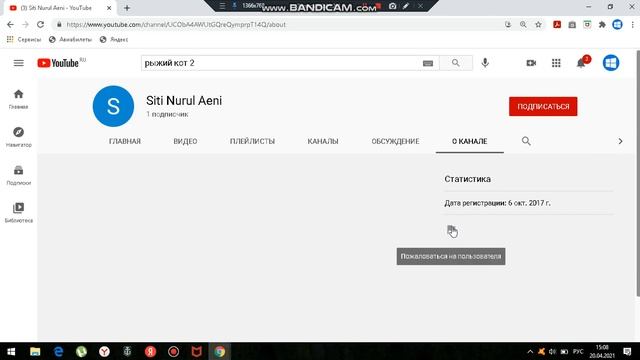Go forward in browser
Image resolution: width=640 pixels, height=360 pixels.
pyautogui.click(x=25, y=24)
